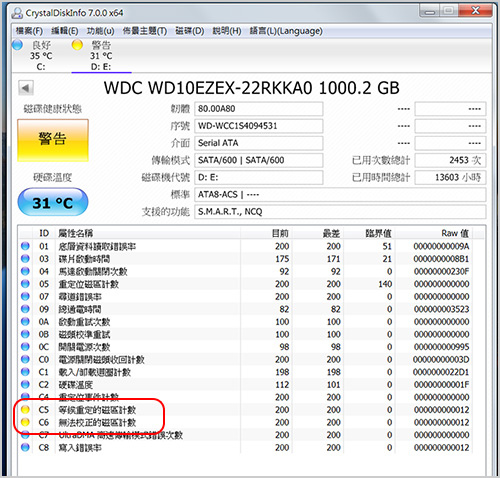Click the blue status icon for row 09
This screenshot has width=500, height=478.
tap(25, 309)
